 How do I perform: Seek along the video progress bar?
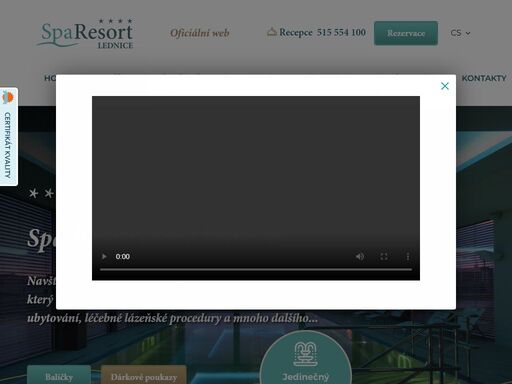click(256, 269)
